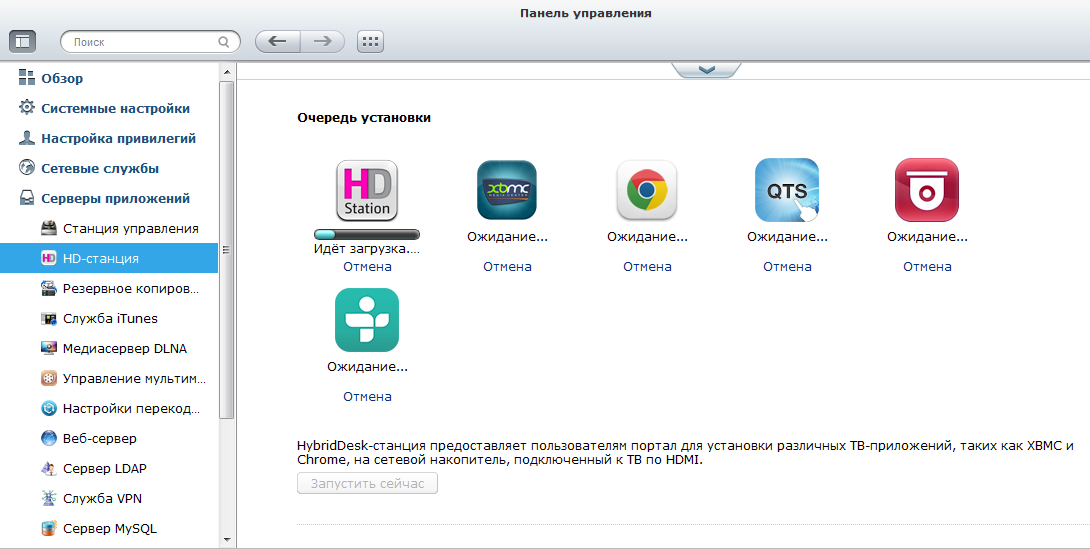
Task: Cancel the HD Station download
Action: pyautogui.click(x=367, y=266)
